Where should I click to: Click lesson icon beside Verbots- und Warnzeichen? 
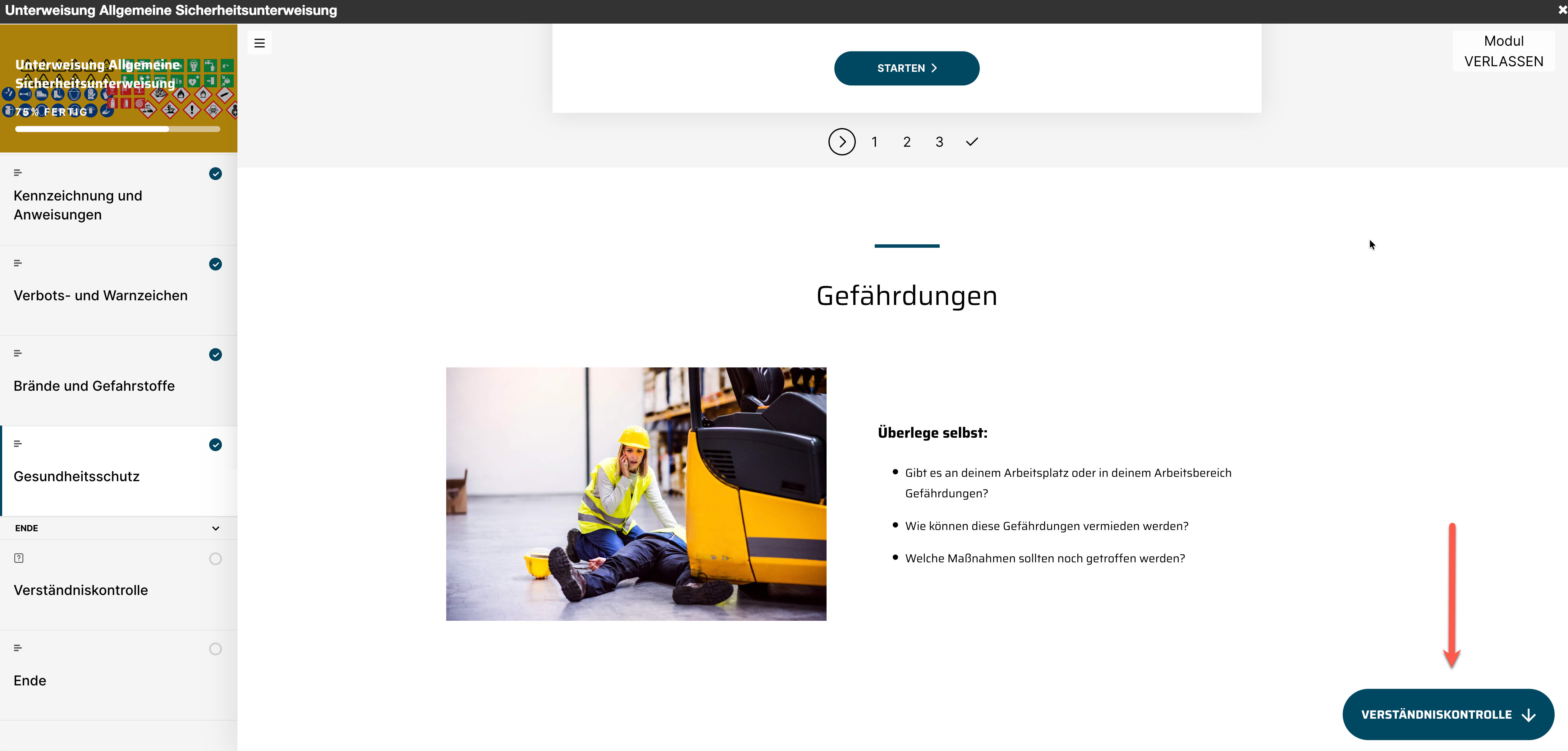[x=18, y=263]
